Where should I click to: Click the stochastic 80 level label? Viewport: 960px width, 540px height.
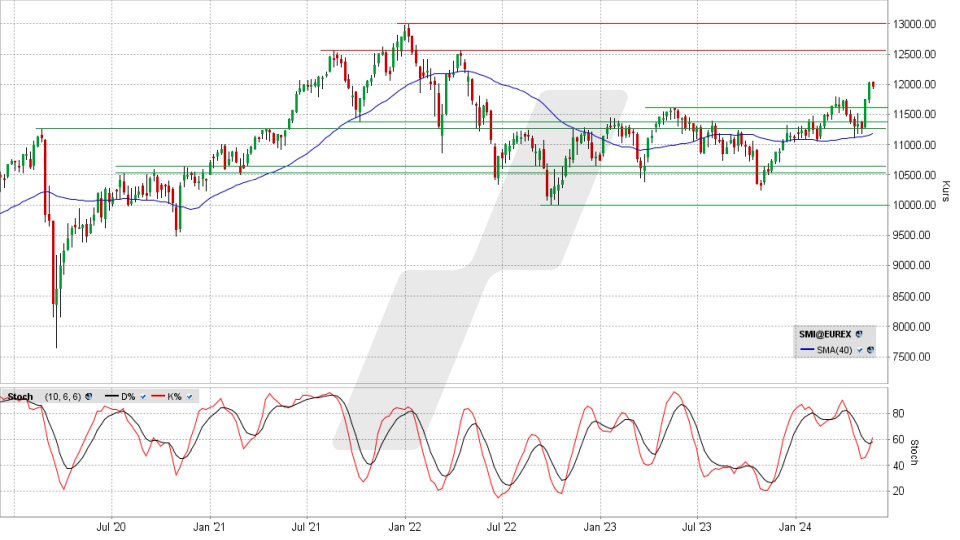click(898, 414)
